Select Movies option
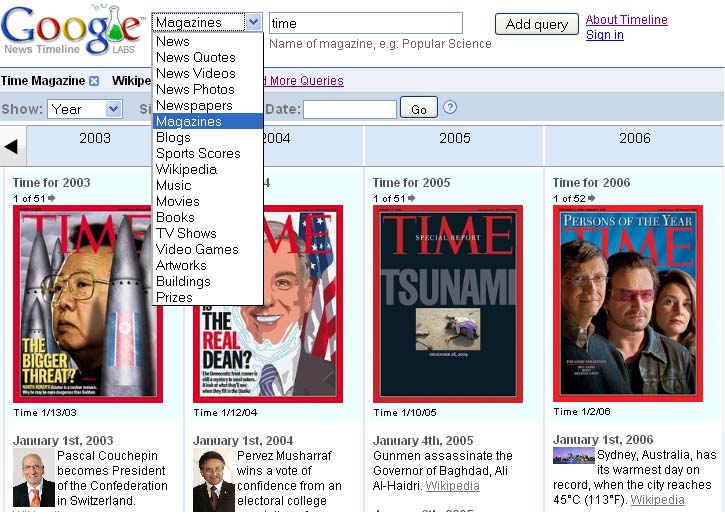 (x=208, y=202)
